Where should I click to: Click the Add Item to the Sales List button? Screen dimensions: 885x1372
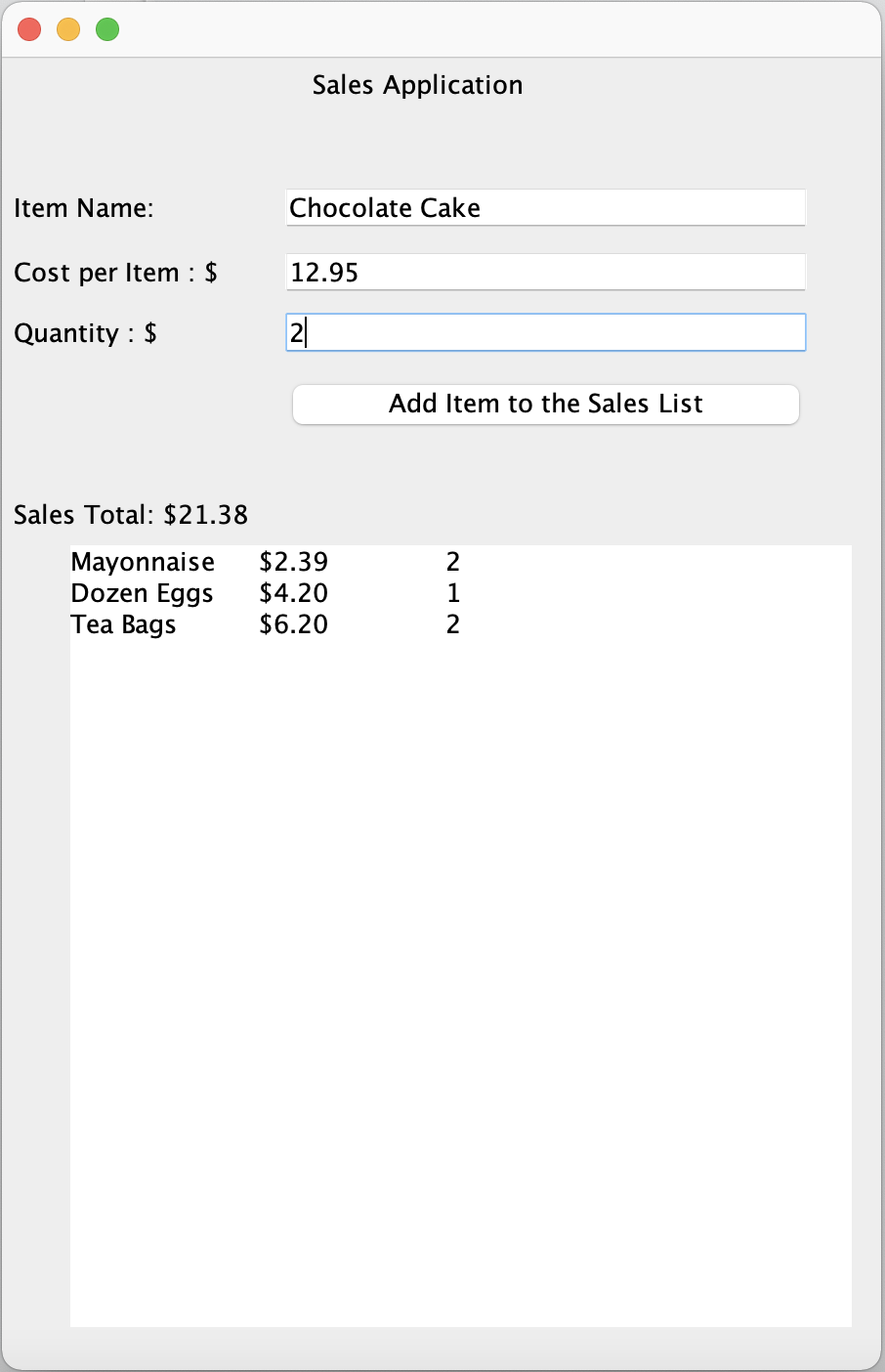coord(545,405)
